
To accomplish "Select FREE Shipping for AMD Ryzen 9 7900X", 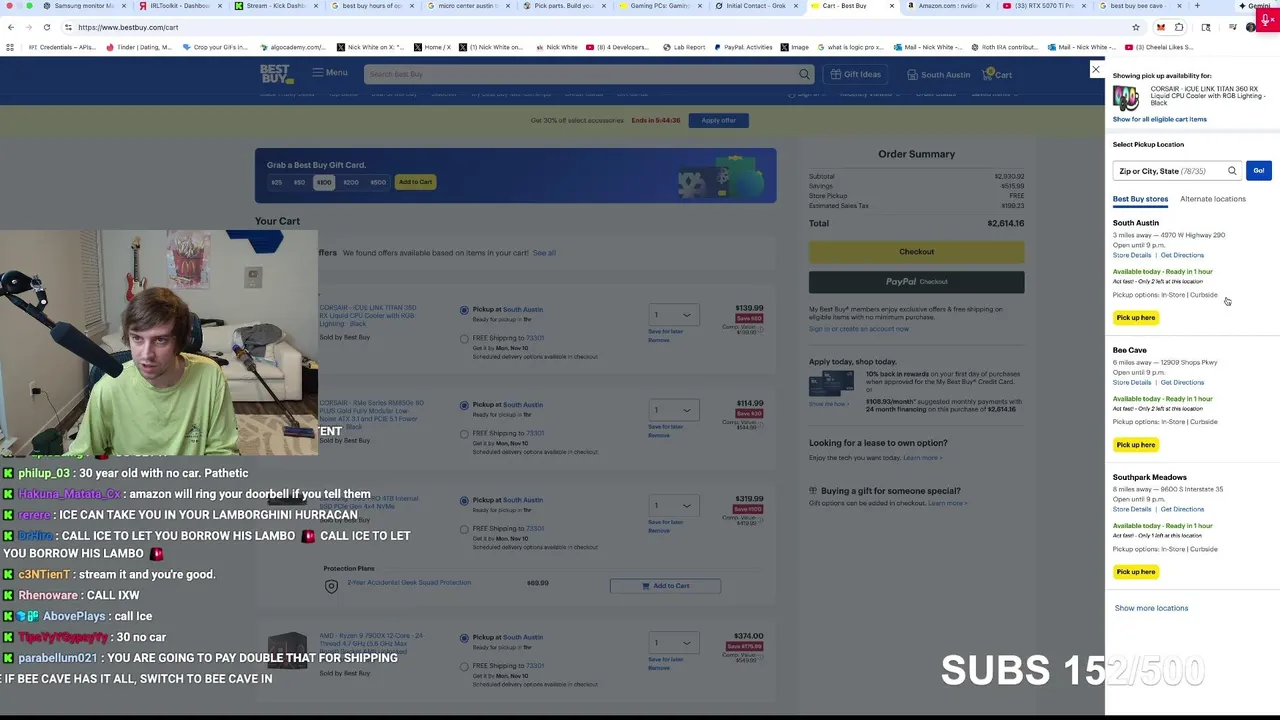I will coord(464,666).
